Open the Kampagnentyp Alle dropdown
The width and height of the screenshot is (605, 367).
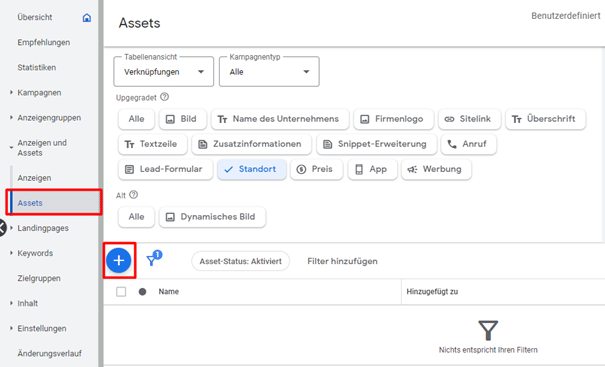click(x=269, y=72)
